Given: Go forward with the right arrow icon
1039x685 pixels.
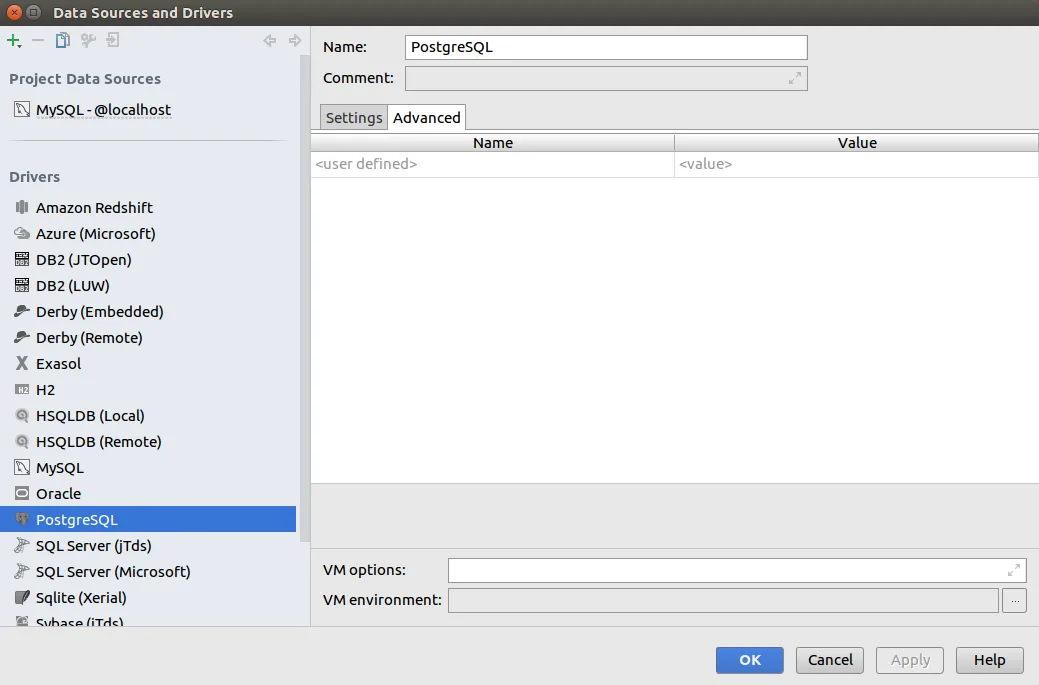Looking at the screenshot, I should 295,40.
